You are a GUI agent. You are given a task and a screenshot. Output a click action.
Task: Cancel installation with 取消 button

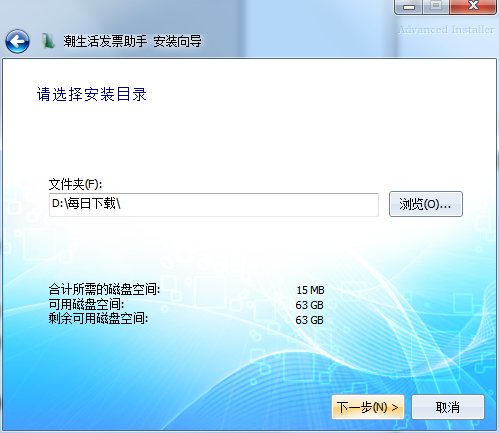(448, 407)
